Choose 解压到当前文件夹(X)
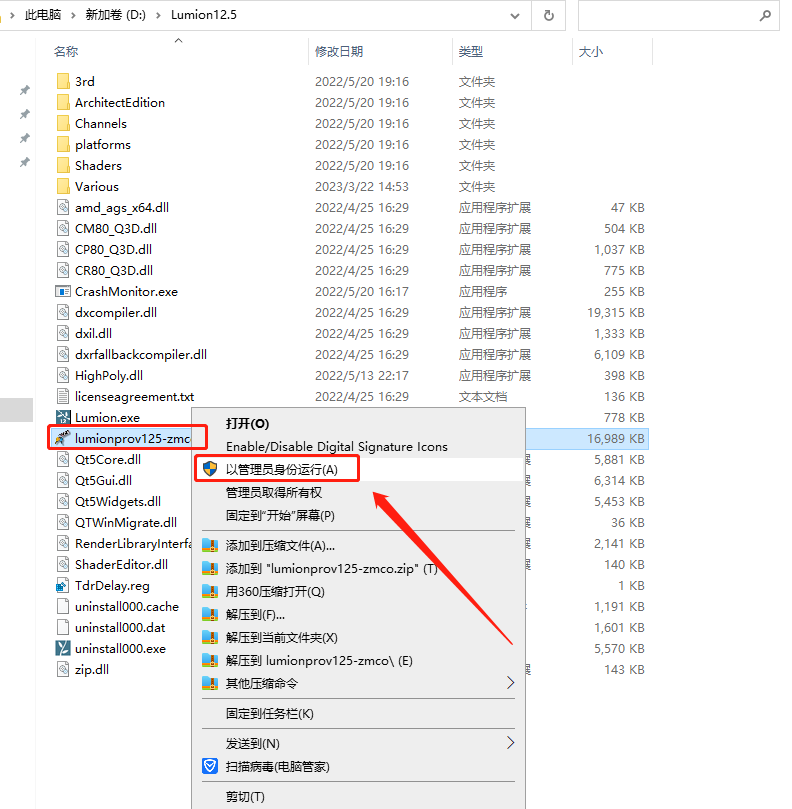The height and width of the screenshot is (809, 792). pyautogui.click(x=359, y=637)
